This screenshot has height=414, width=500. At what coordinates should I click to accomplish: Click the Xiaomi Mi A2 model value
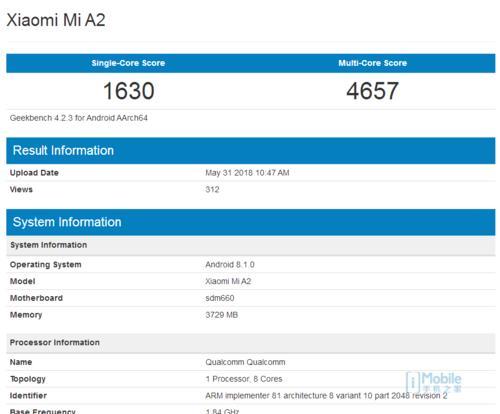pyautogui.click(x=228, y=281)
